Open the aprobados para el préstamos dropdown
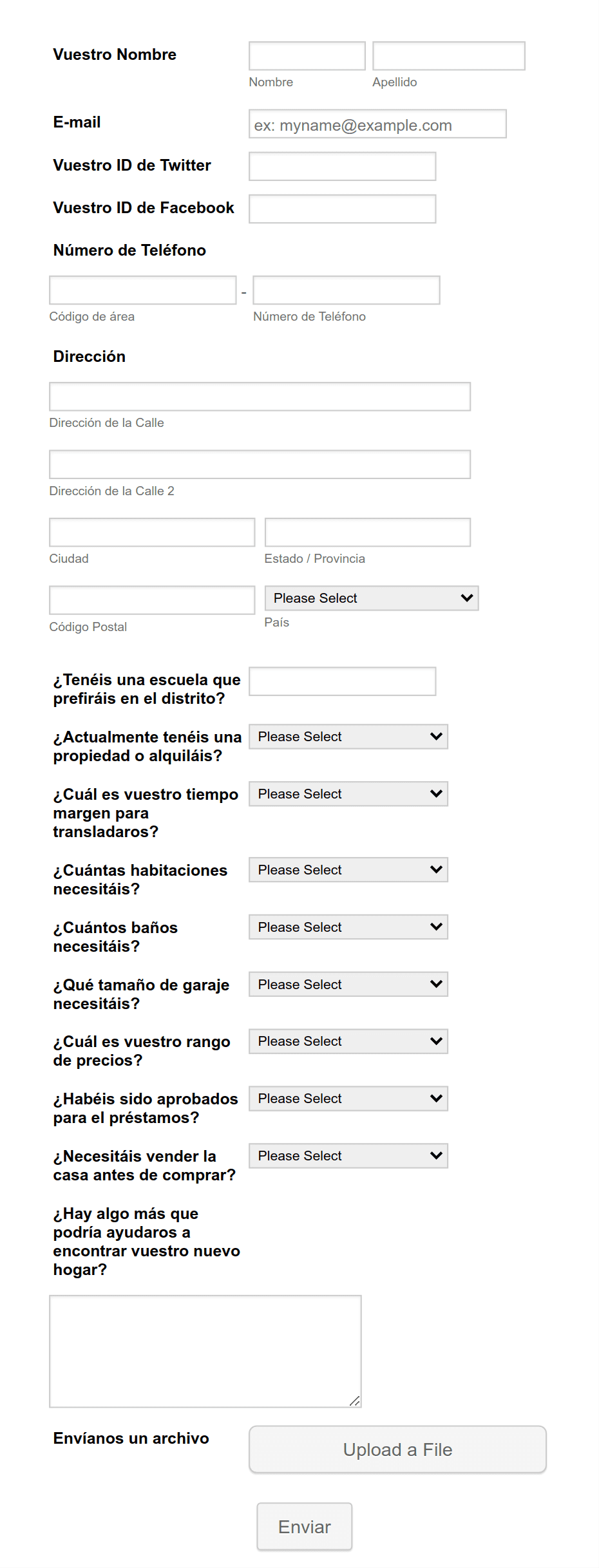Screen dimensions: 599x1568 (348, 1098)
